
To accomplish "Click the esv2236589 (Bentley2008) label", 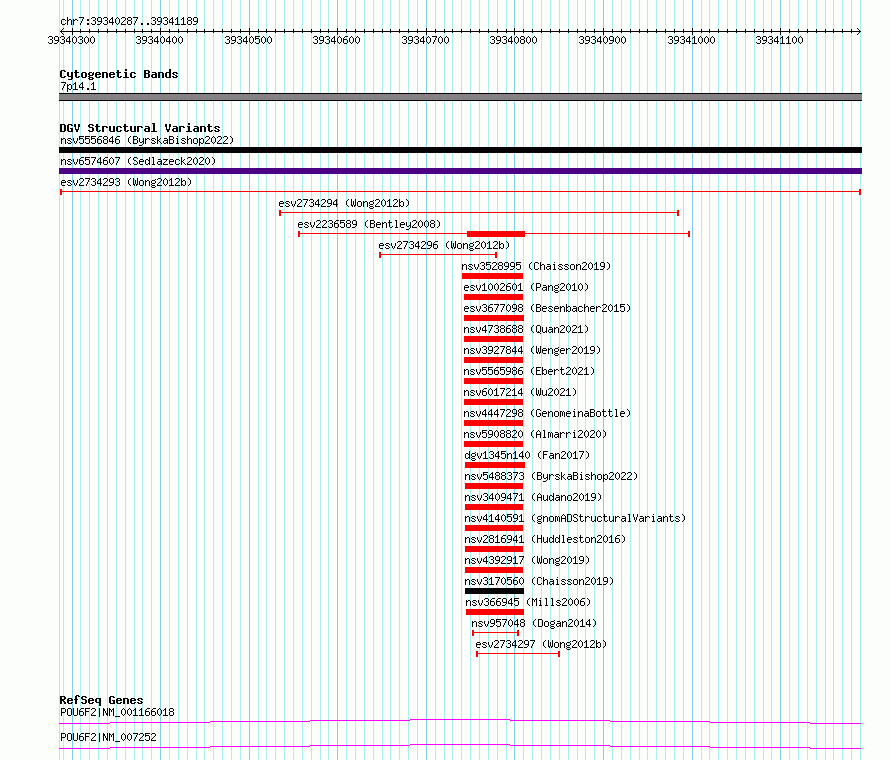I will click(369, 224).
